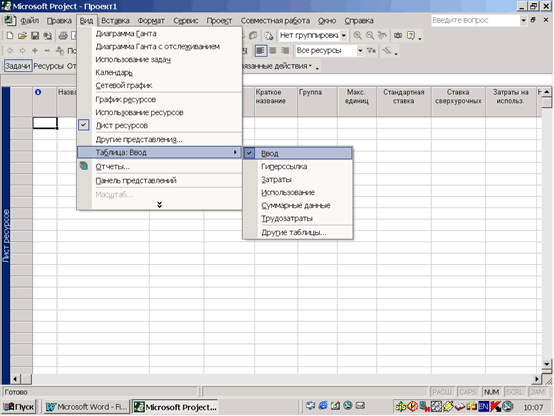Click the file search icon

[x=47, y=35]
